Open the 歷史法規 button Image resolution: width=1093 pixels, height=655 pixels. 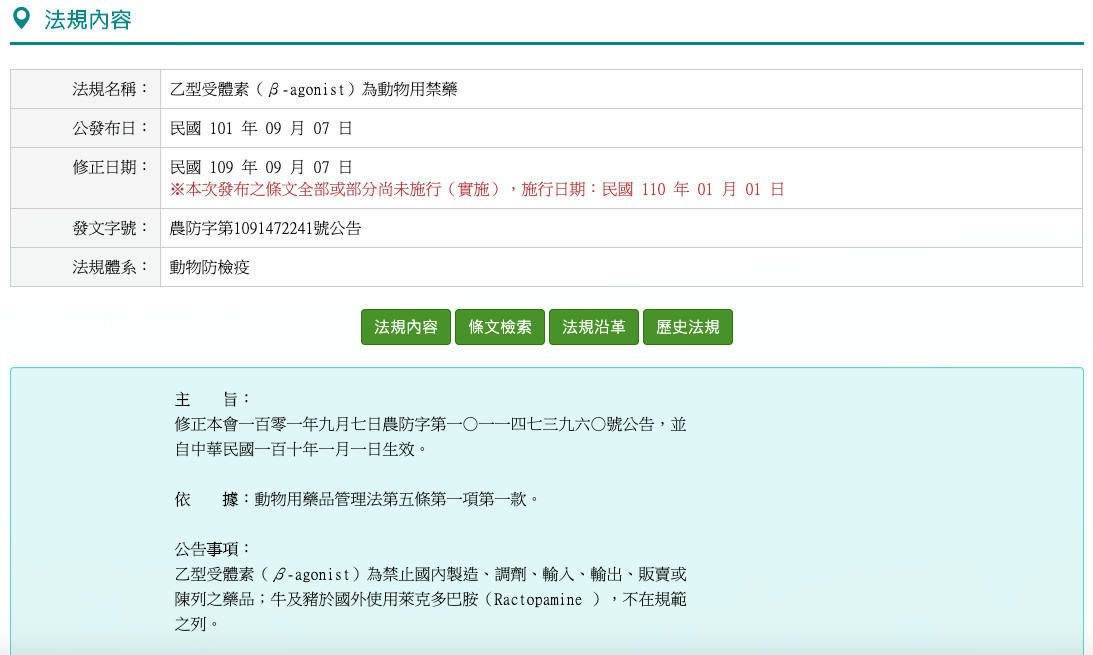point(688,327)
